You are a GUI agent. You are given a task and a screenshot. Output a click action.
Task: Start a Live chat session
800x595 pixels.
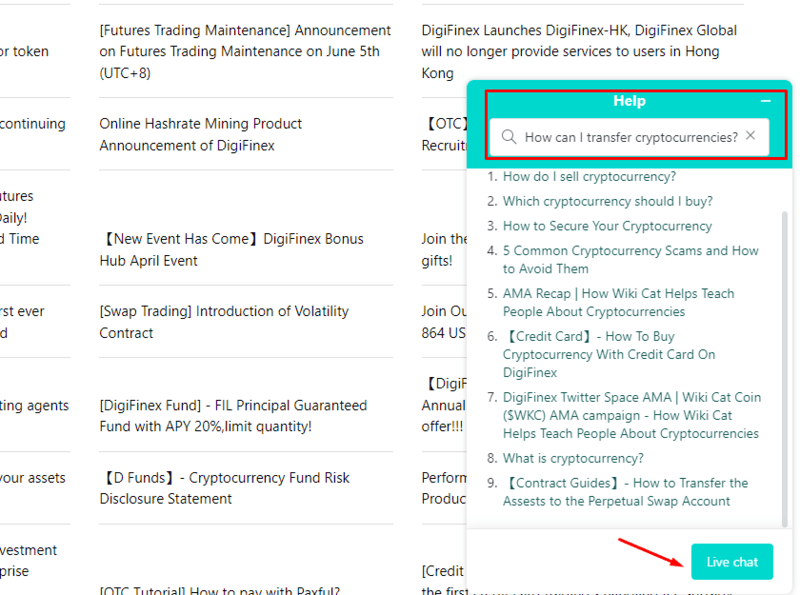pos(732,562)
